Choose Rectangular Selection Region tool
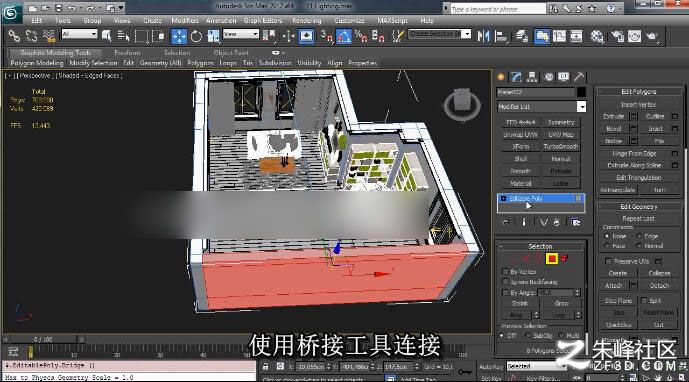Viewport: 689px width, 382px height. tap(141, 36)
